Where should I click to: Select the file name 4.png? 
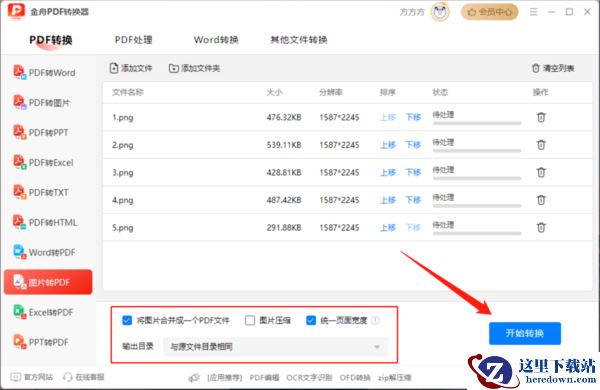[x=123, y=200]
